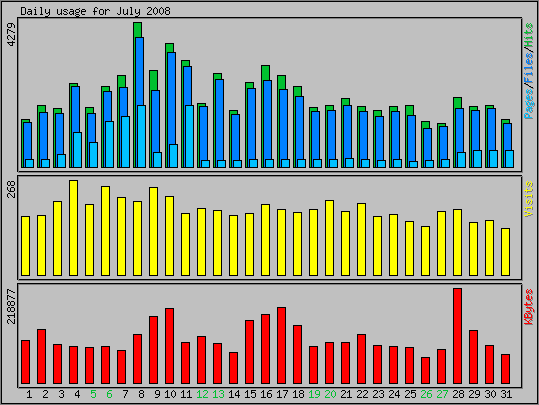Click day label 30 on the x-axis
This screenshot has height=405, width=539.
(490, 394)
